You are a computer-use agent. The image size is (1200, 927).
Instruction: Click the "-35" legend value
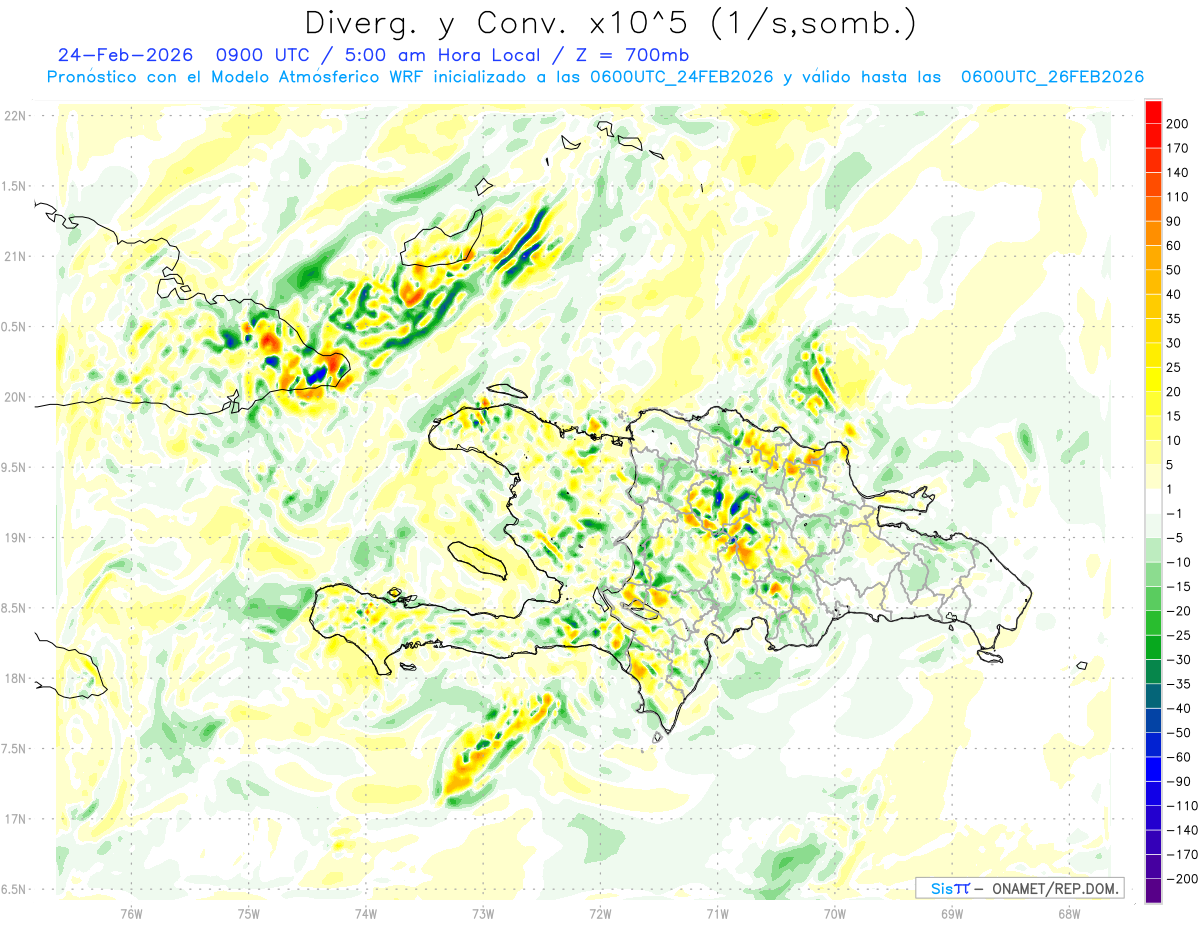[x=1178, y=684]
